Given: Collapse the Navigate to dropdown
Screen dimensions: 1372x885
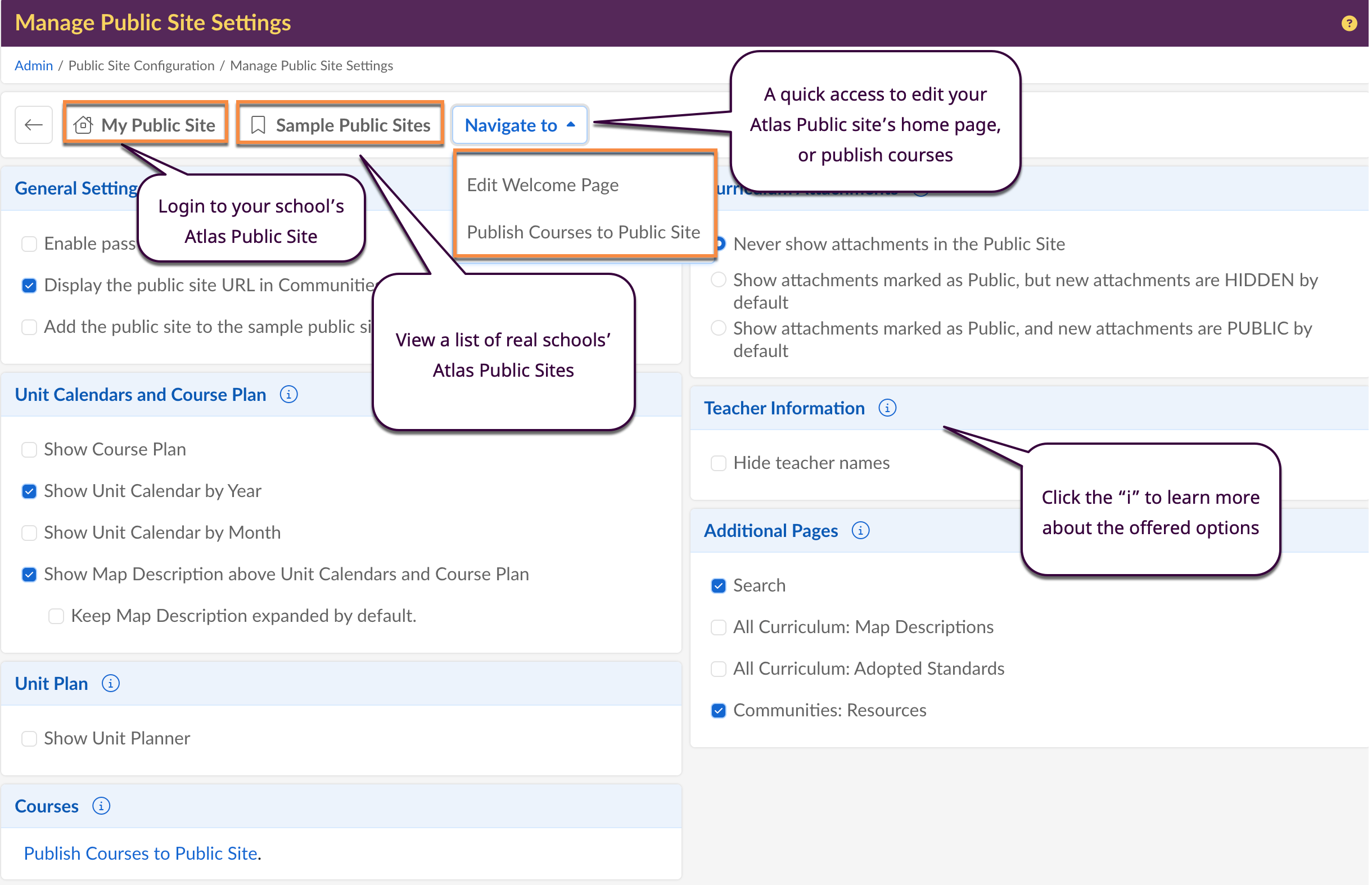Looking at the screenshot, I should pos(520,125).
